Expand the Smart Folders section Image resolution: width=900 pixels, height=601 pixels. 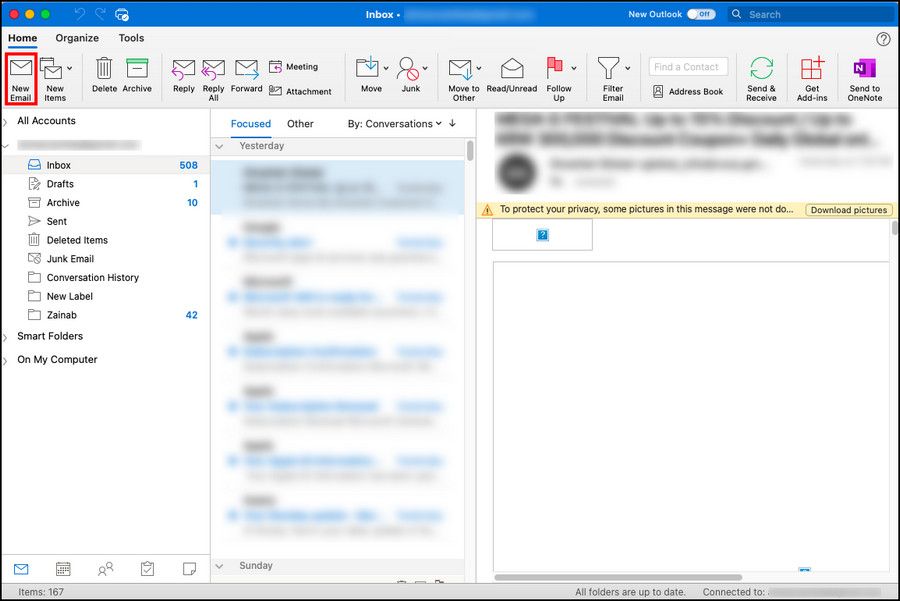pos(5,337)
